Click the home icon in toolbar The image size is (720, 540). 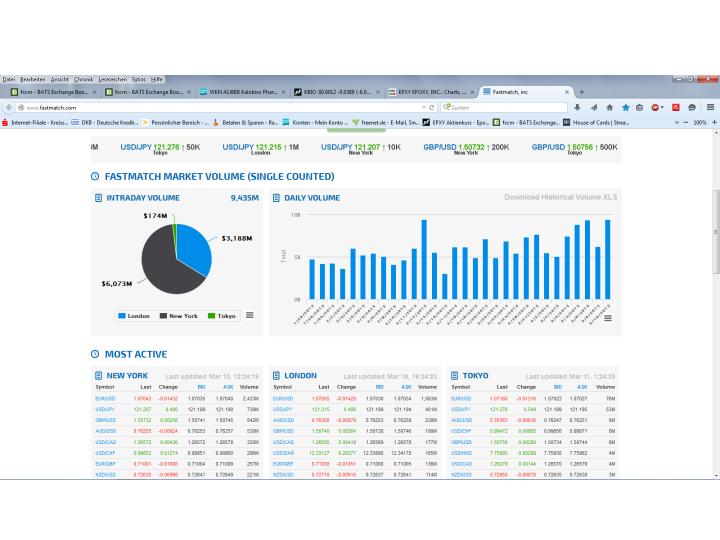pos(610,107)
